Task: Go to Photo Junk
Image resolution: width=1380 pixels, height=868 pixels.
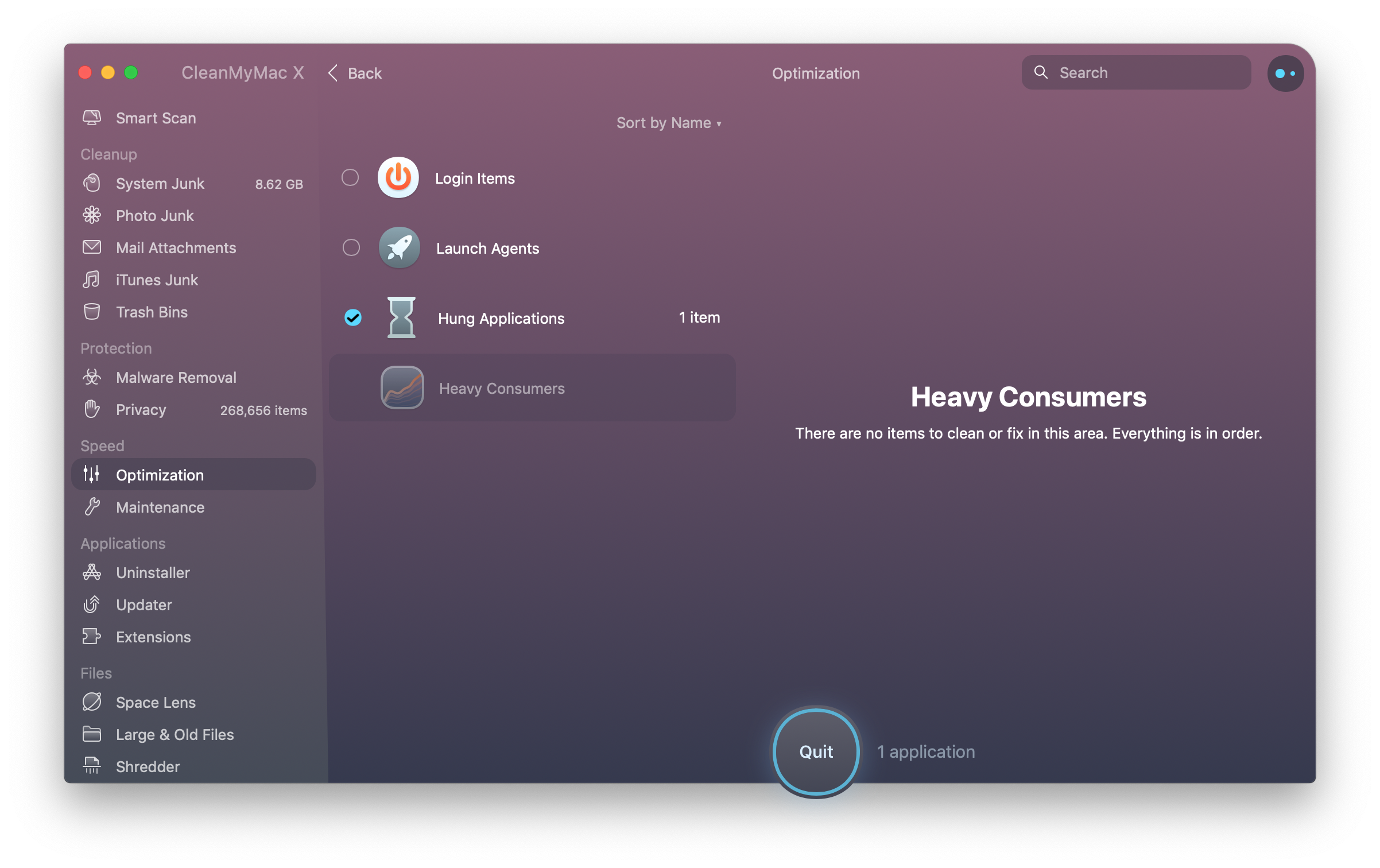Action: pyautogui.click(x=193, y=215)
